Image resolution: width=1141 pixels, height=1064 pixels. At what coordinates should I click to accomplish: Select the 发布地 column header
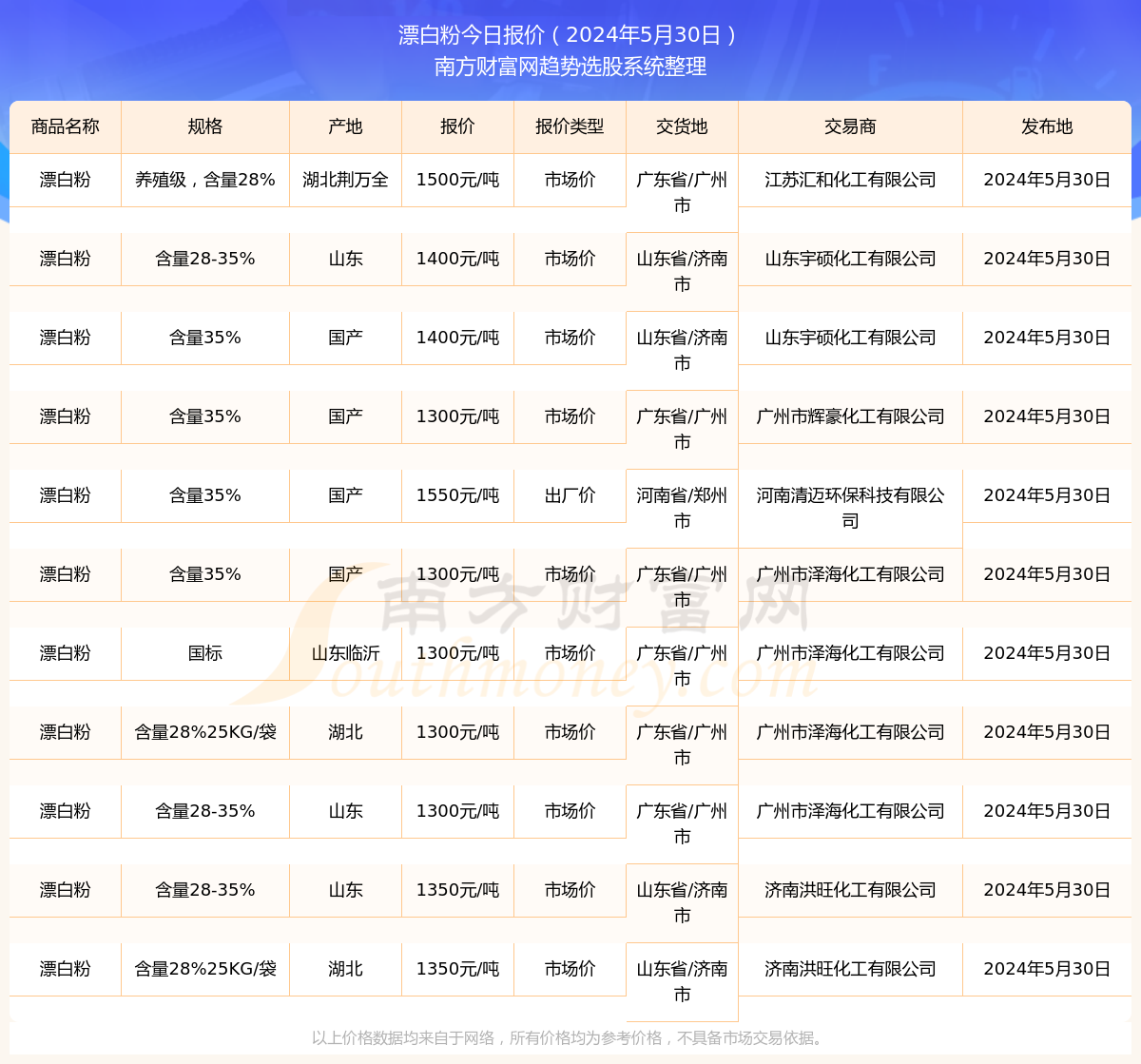(1047, 126)
